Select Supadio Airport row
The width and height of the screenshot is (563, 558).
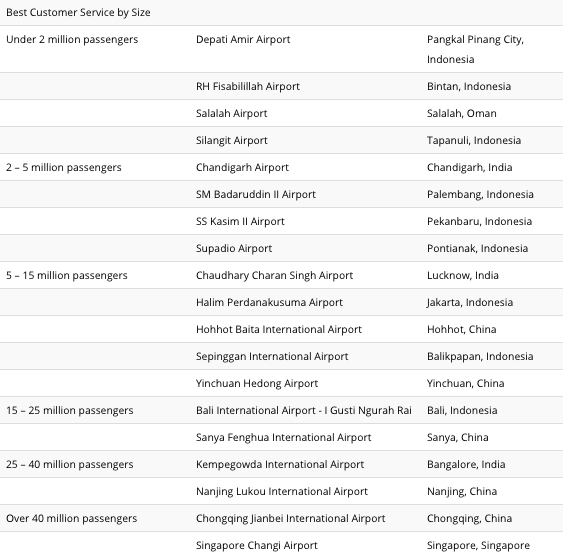(282, 248)
